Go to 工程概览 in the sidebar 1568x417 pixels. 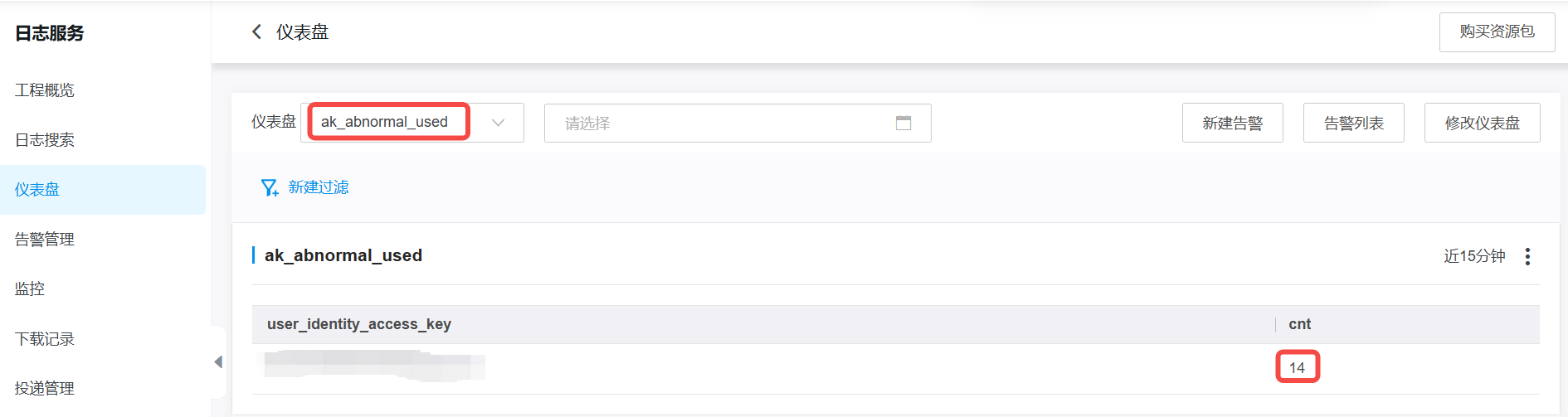(45, 90)
